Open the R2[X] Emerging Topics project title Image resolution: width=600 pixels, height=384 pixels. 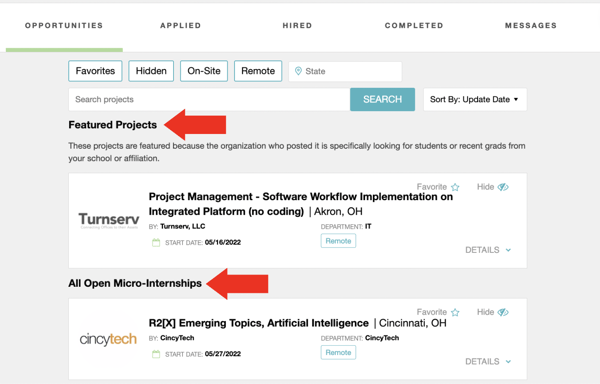[x=259, y=323]
